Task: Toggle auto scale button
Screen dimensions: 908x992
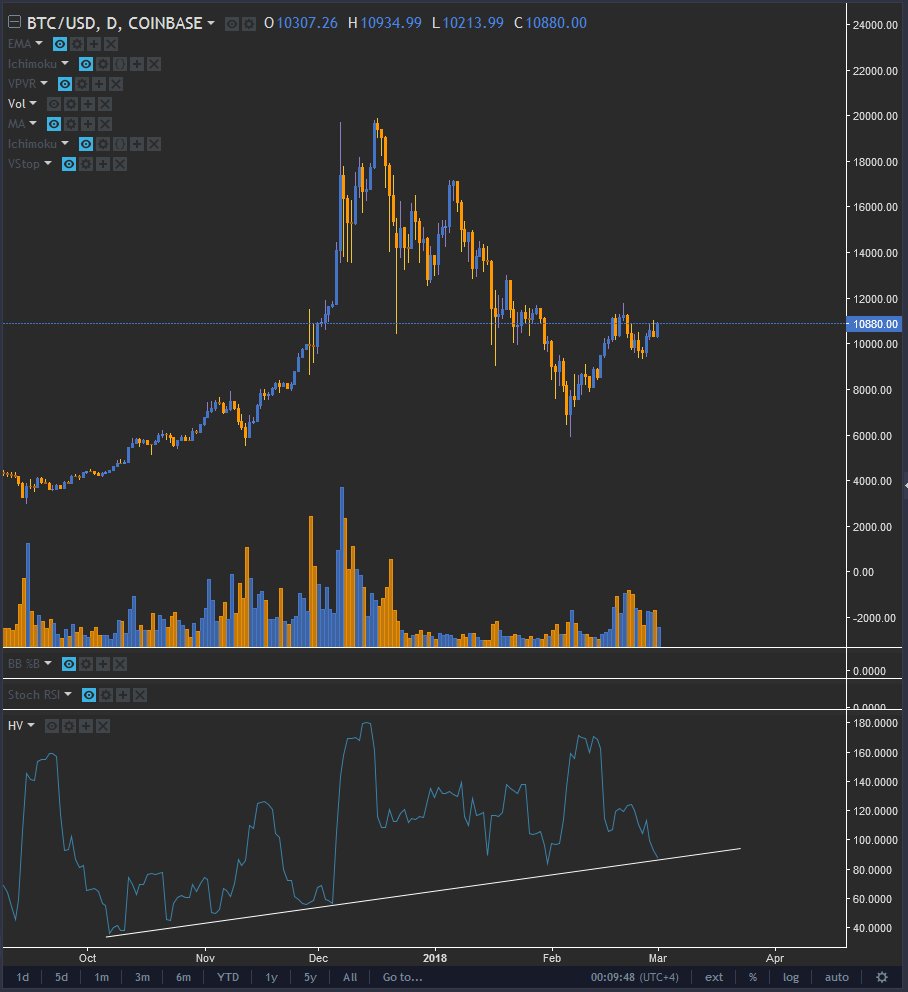Action: pyautogui.click(x=836, y=977)
